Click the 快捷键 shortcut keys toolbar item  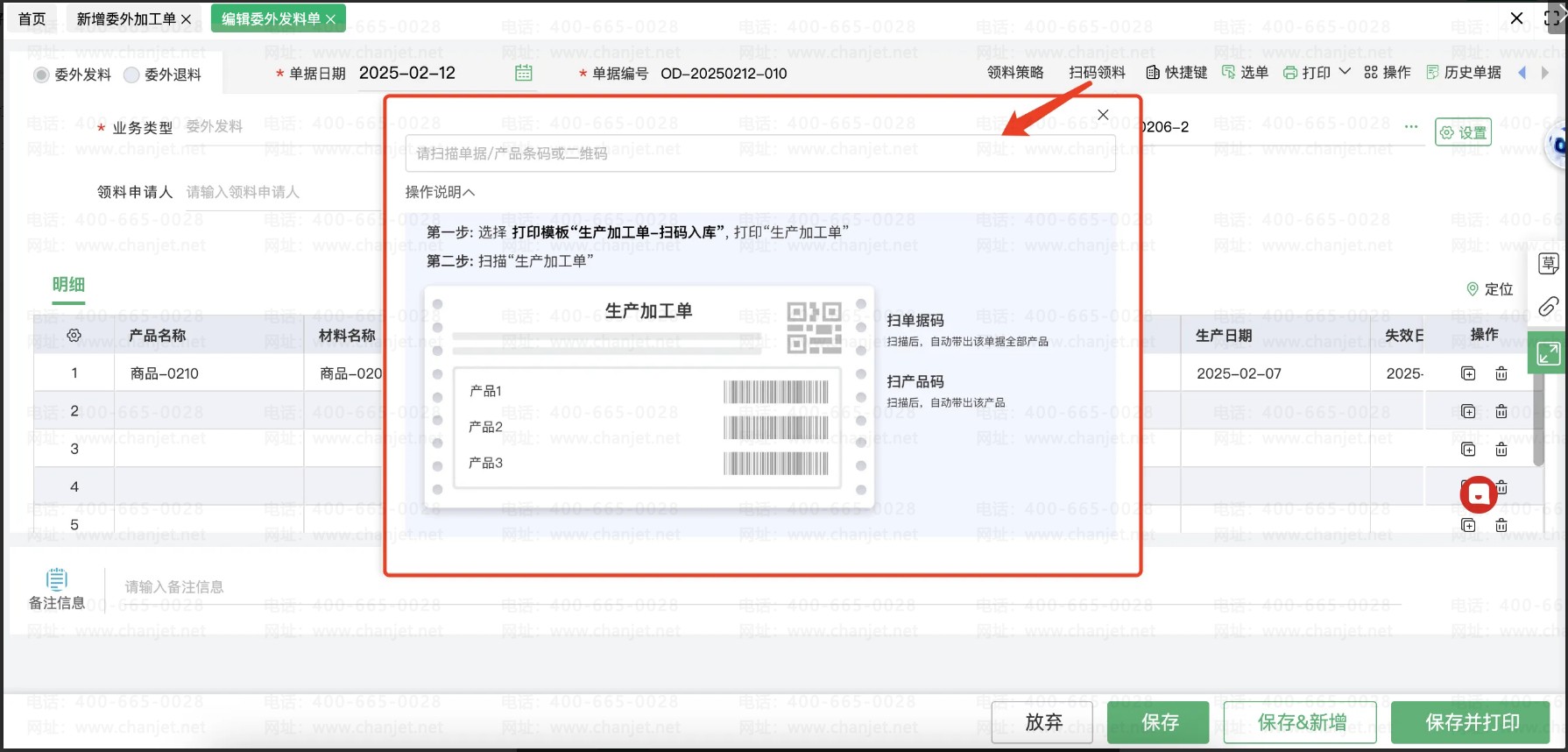(1176, 73)
